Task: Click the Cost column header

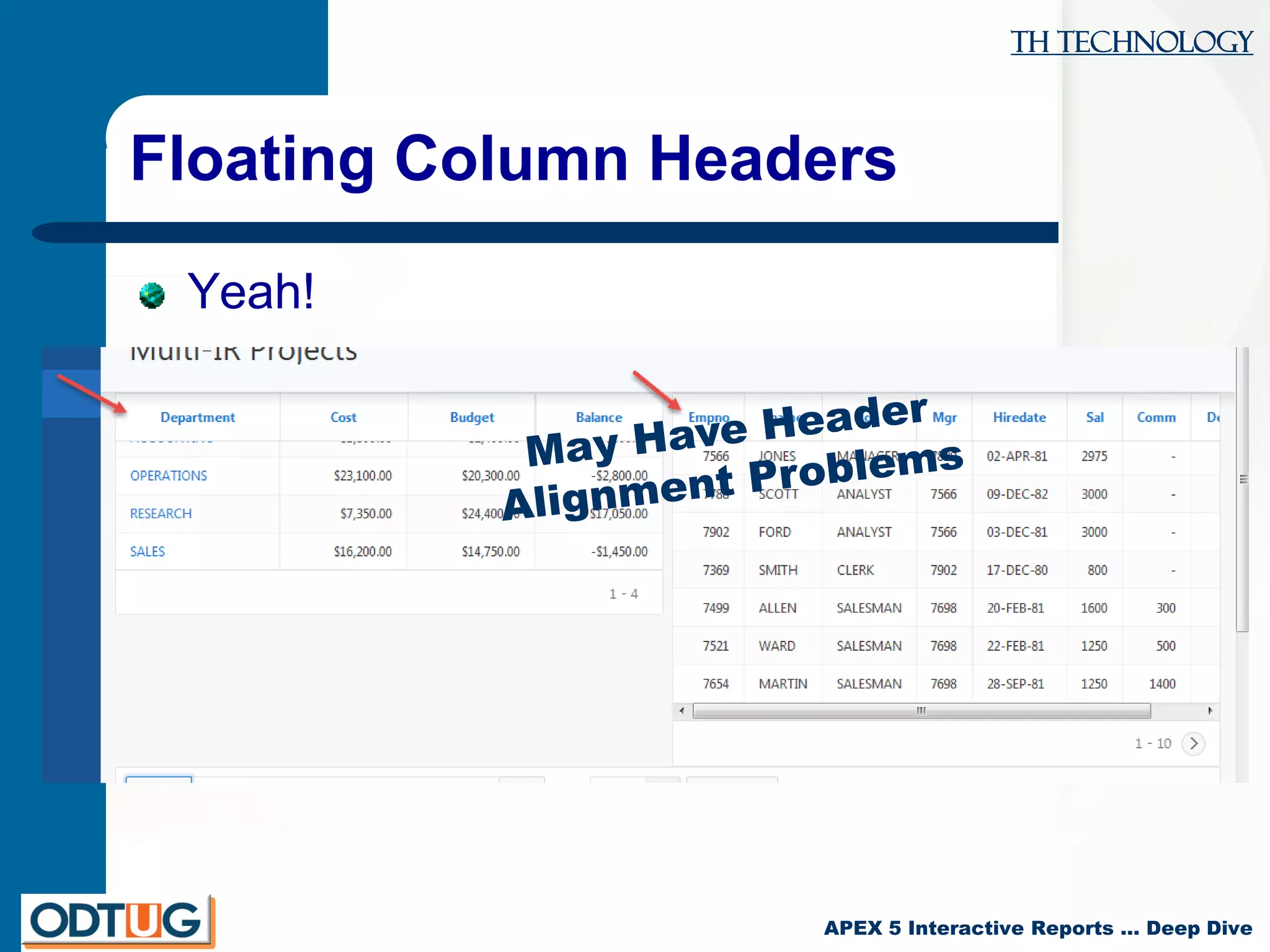Action: click(x=344, y=418)
